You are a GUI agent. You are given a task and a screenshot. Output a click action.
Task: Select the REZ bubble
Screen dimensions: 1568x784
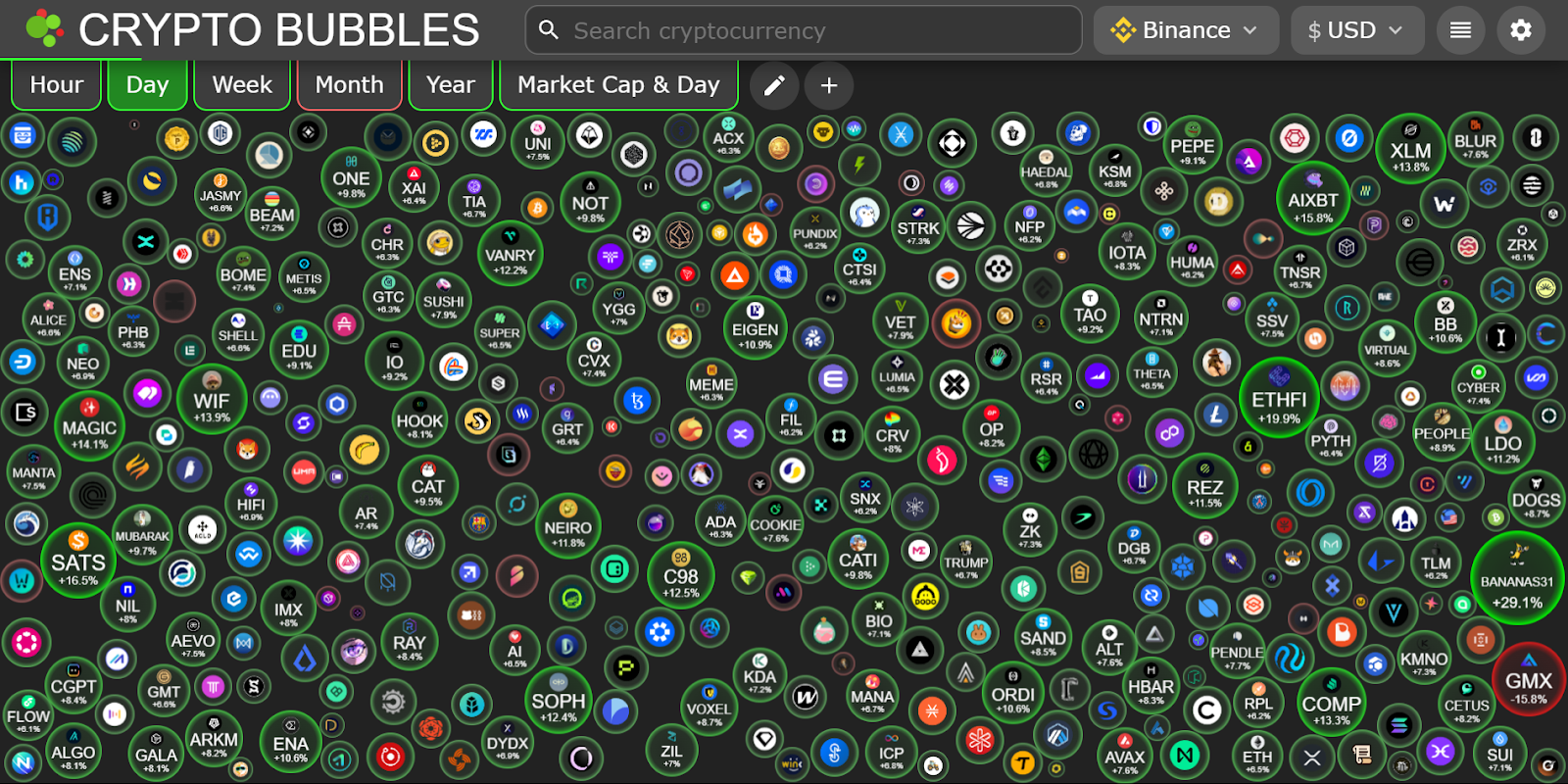[x=1204, y=486]
